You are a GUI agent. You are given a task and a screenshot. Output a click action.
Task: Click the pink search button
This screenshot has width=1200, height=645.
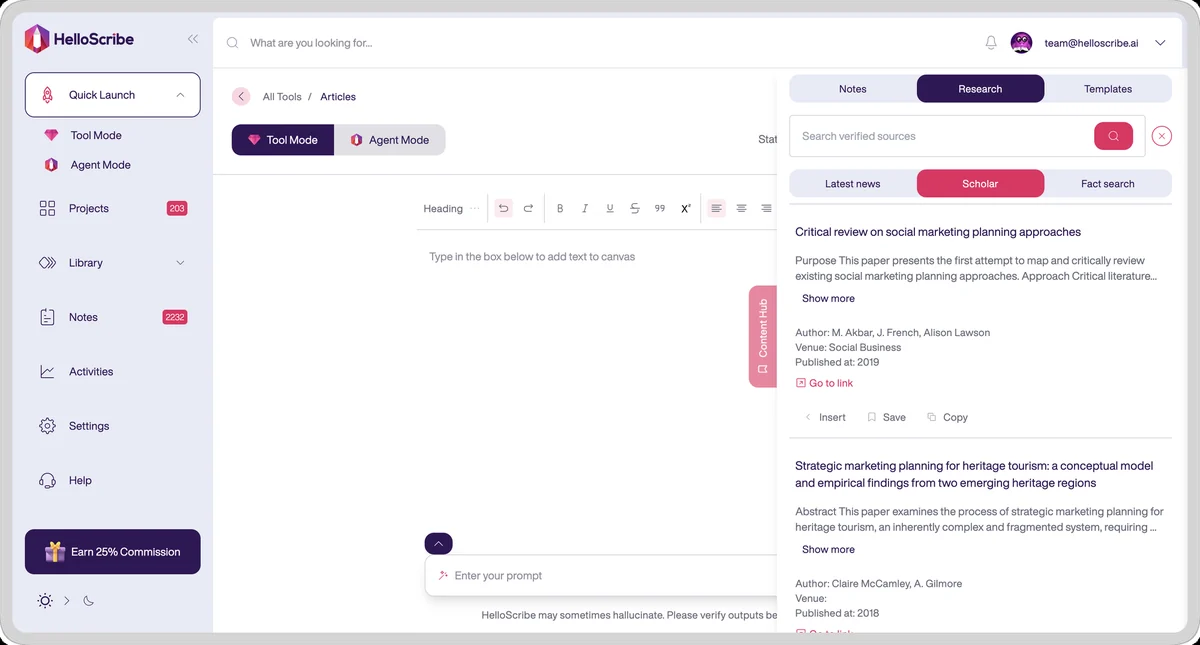(x=1113, y=136)
